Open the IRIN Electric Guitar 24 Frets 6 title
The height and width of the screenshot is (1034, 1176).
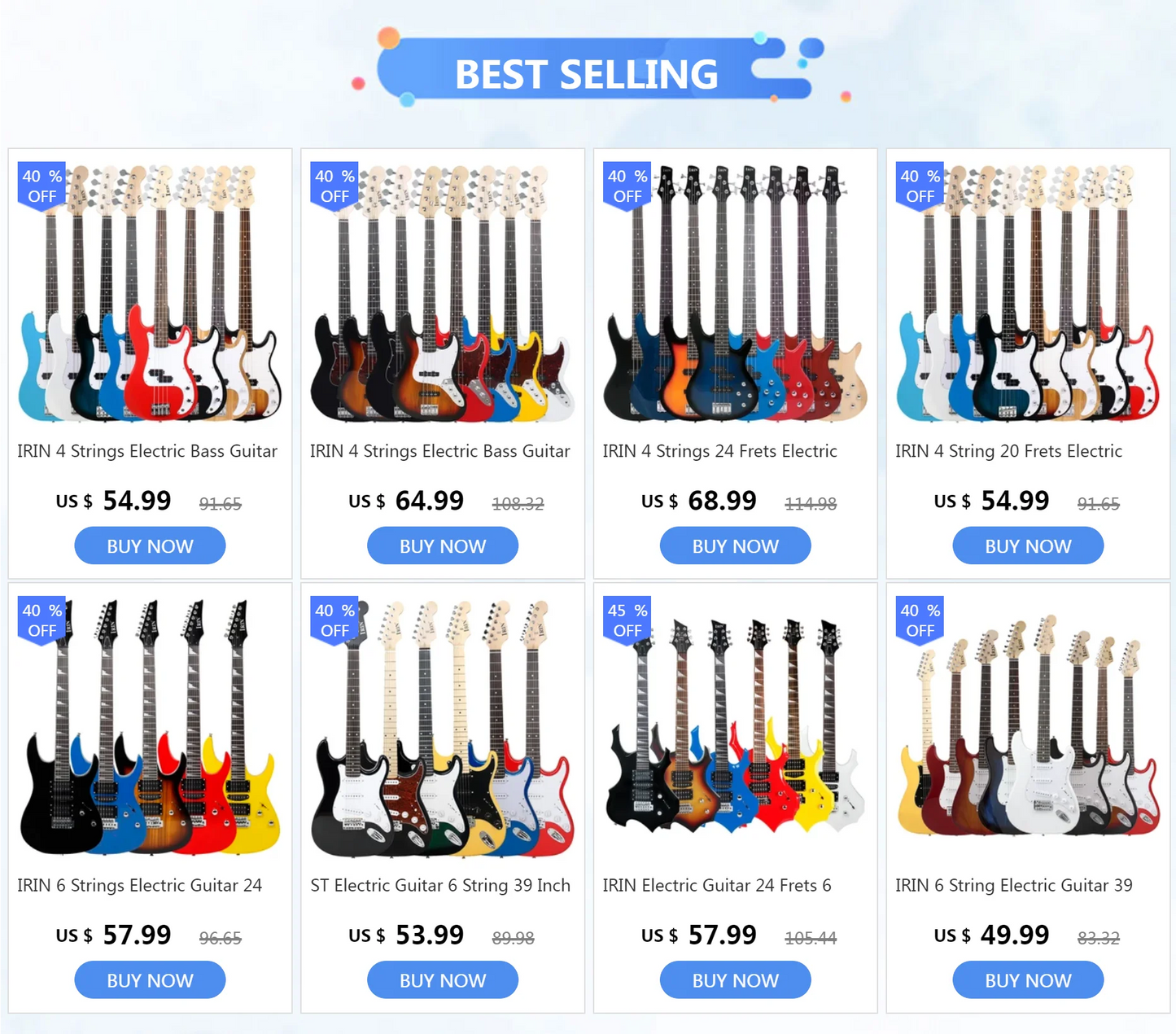tap(717, 885)
